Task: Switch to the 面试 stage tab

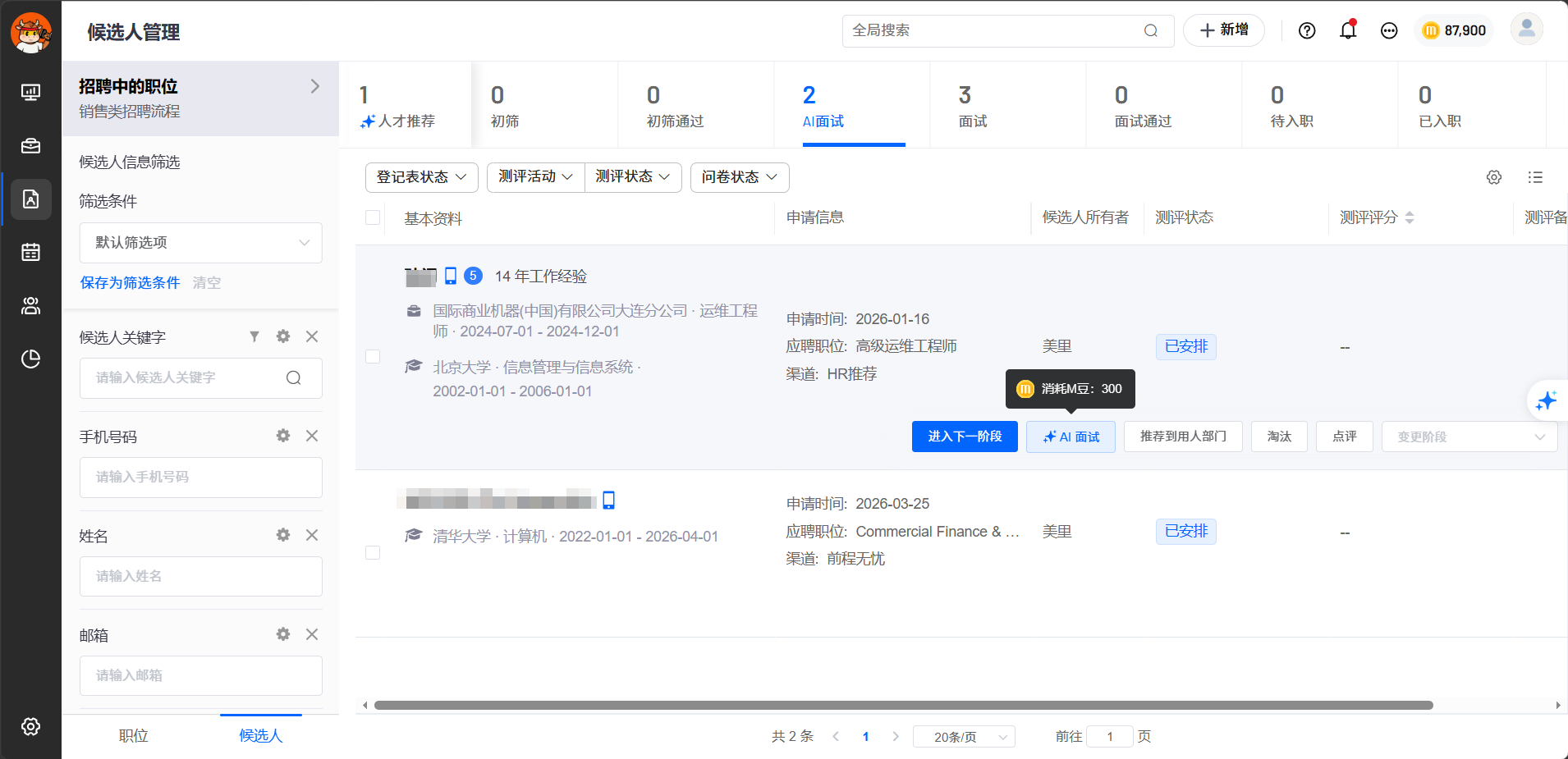Action: tap(973, 106)
